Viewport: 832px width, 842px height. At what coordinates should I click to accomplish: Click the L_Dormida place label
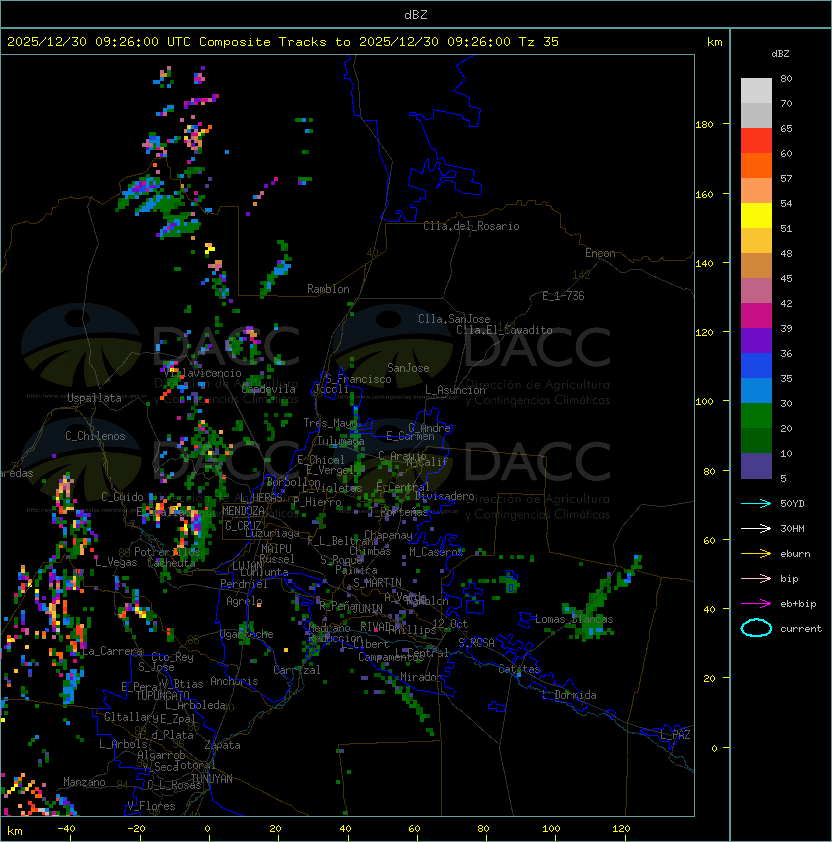tap(569, 695)
